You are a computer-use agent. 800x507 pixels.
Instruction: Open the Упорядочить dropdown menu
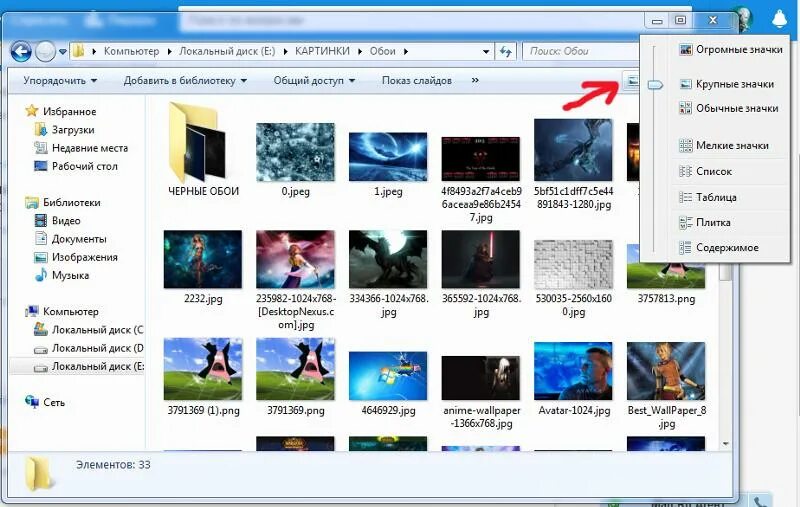60,81
